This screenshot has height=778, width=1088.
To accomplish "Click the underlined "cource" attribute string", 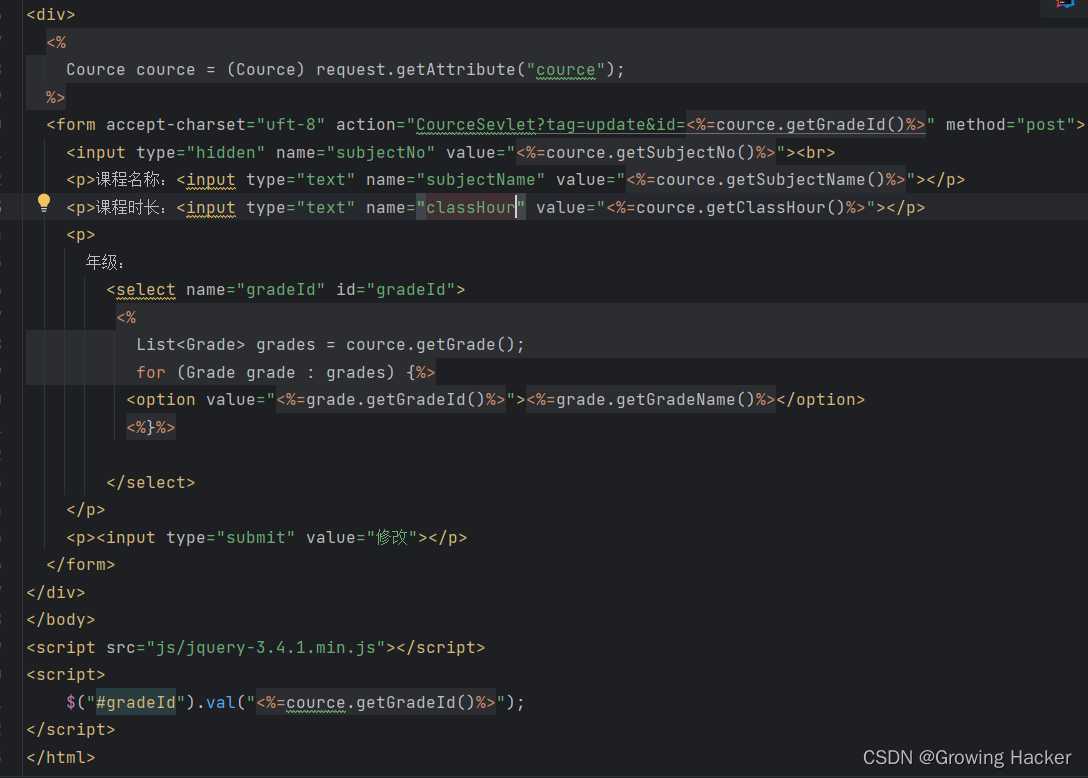I will [566, 69].
